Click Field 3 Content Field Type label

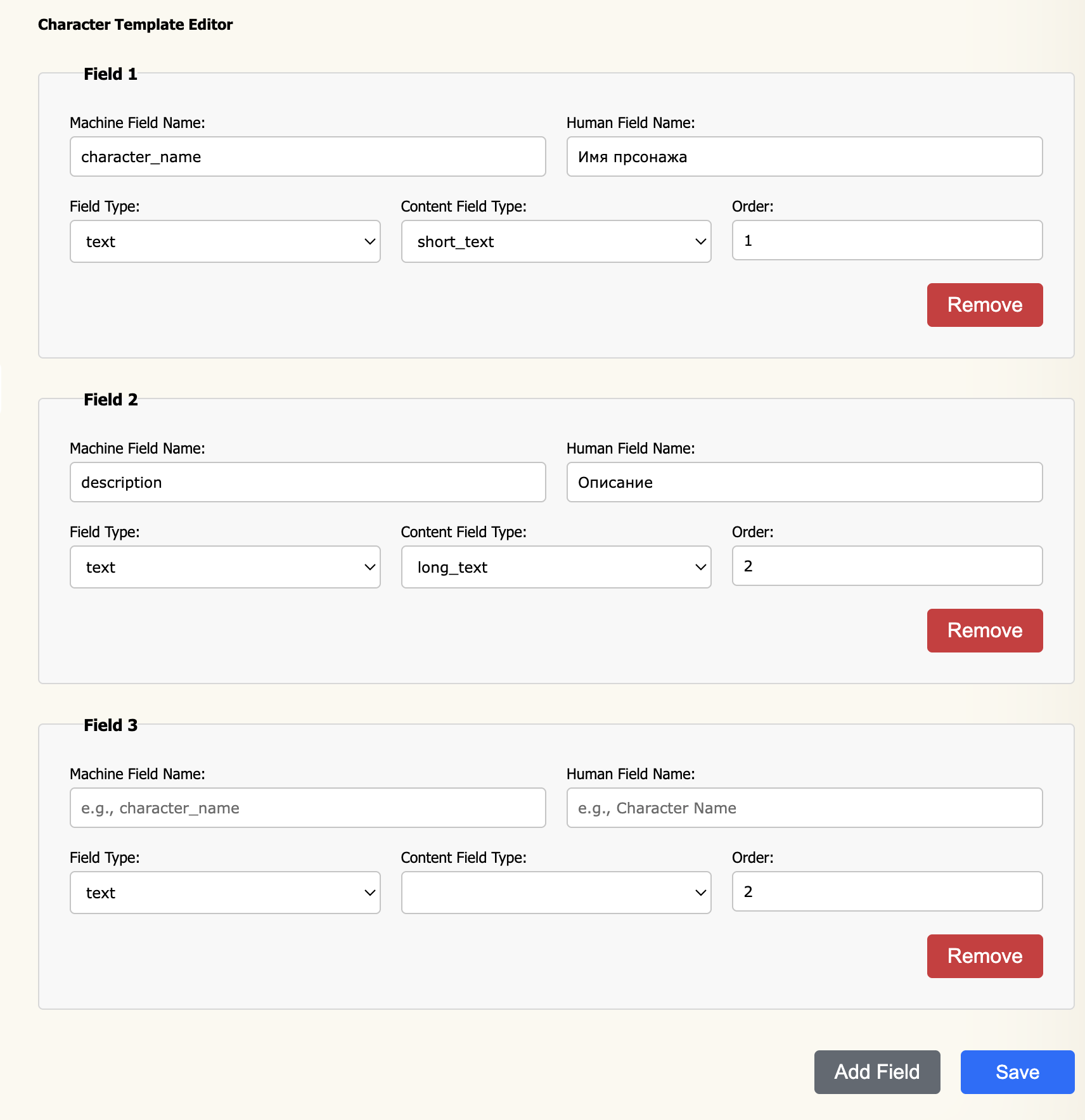tap(464, 858)
